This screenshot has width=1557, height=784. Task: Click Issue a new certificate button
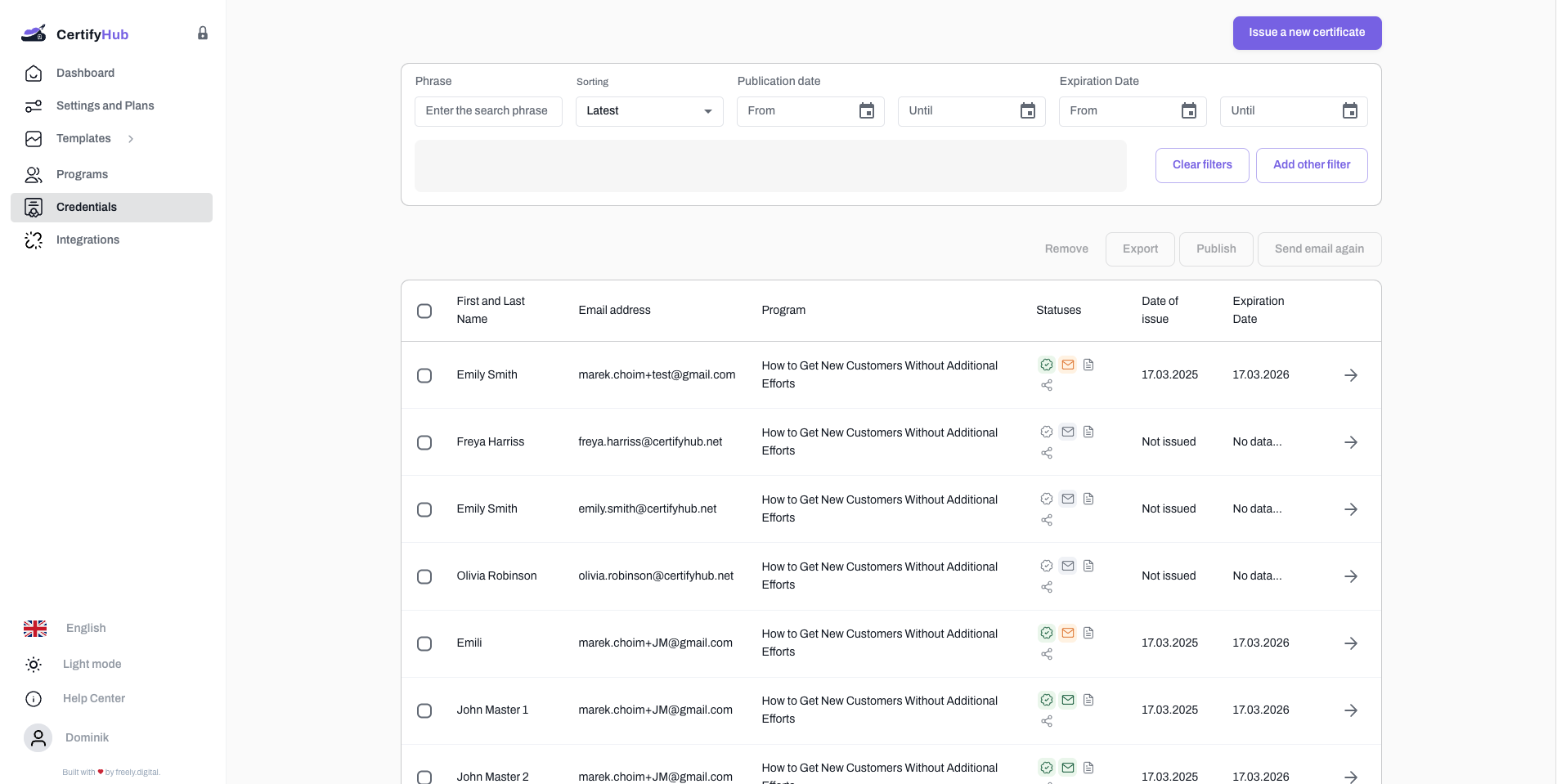pos(1306,33)
